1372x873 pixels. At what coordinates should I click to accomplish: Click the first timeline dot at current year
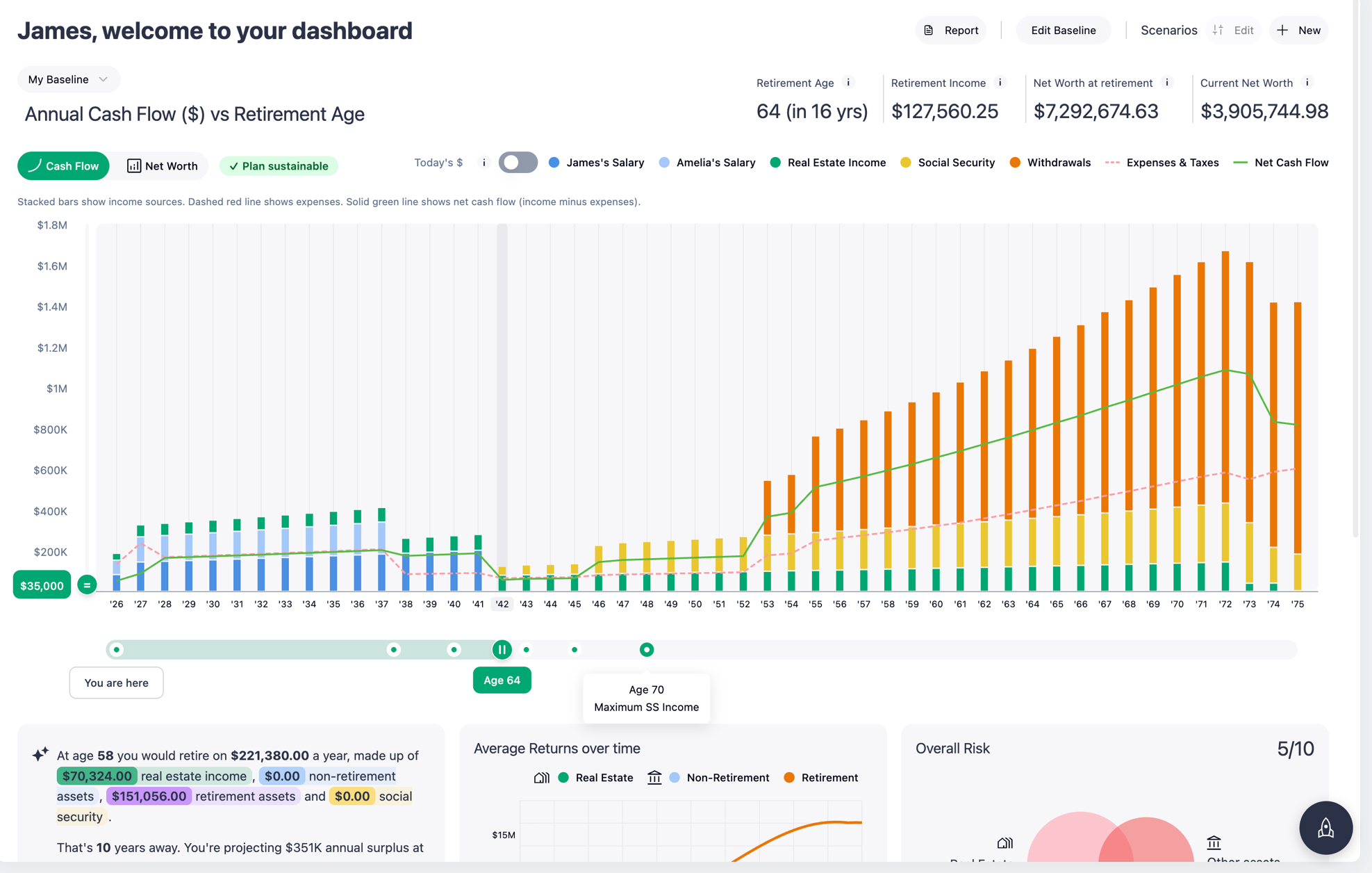pos(117,650)
